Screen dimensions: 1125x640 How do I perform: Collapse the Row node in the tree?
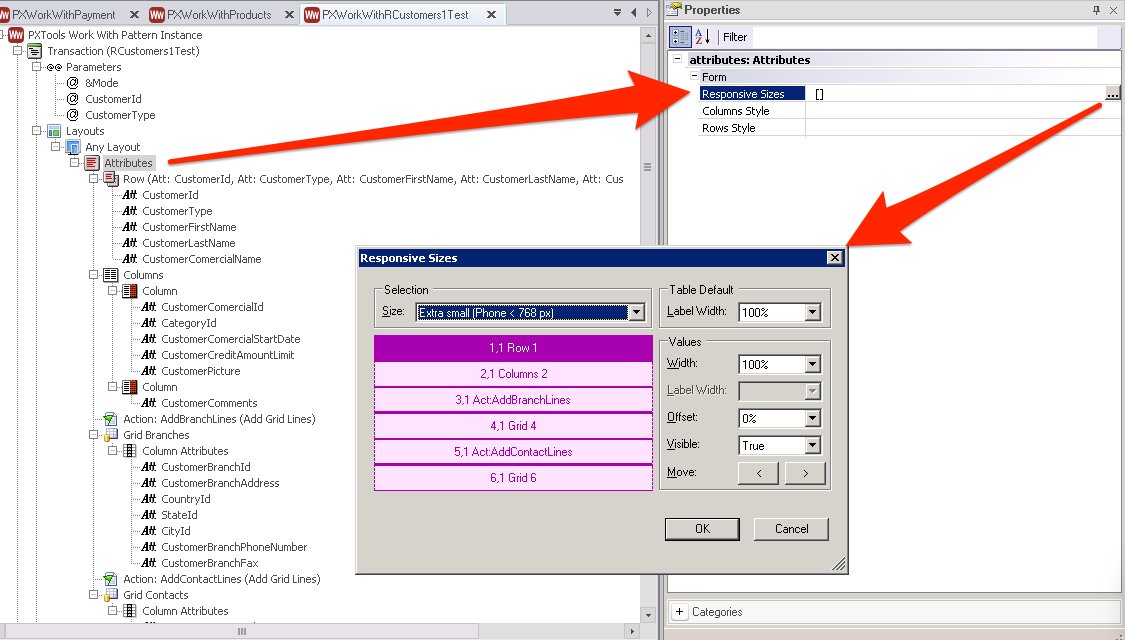pos(93,179)
